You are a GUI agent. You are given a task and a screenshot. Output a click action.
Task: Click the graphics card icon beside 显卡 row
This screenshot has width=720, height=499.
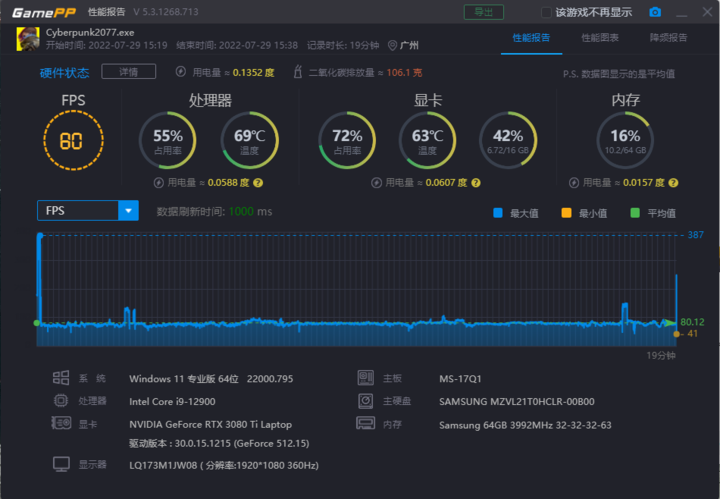pyautogui.click(x=61, y=423)
